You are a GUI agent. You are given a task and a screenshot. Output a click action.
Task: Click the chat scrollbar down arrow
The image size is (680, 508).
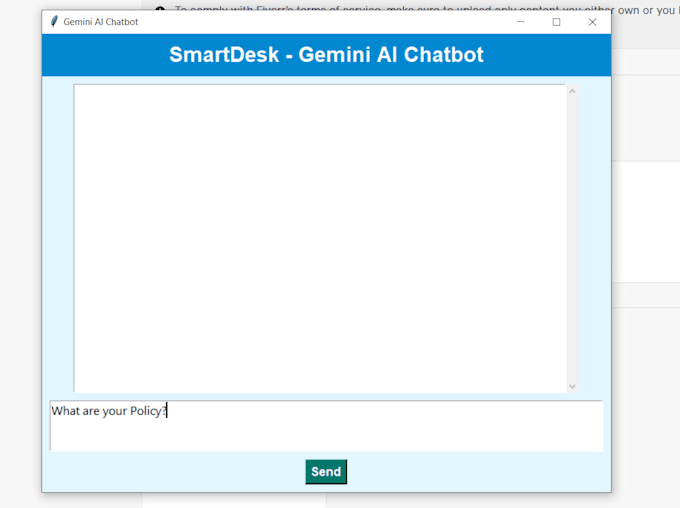click(x=572, y=387)
